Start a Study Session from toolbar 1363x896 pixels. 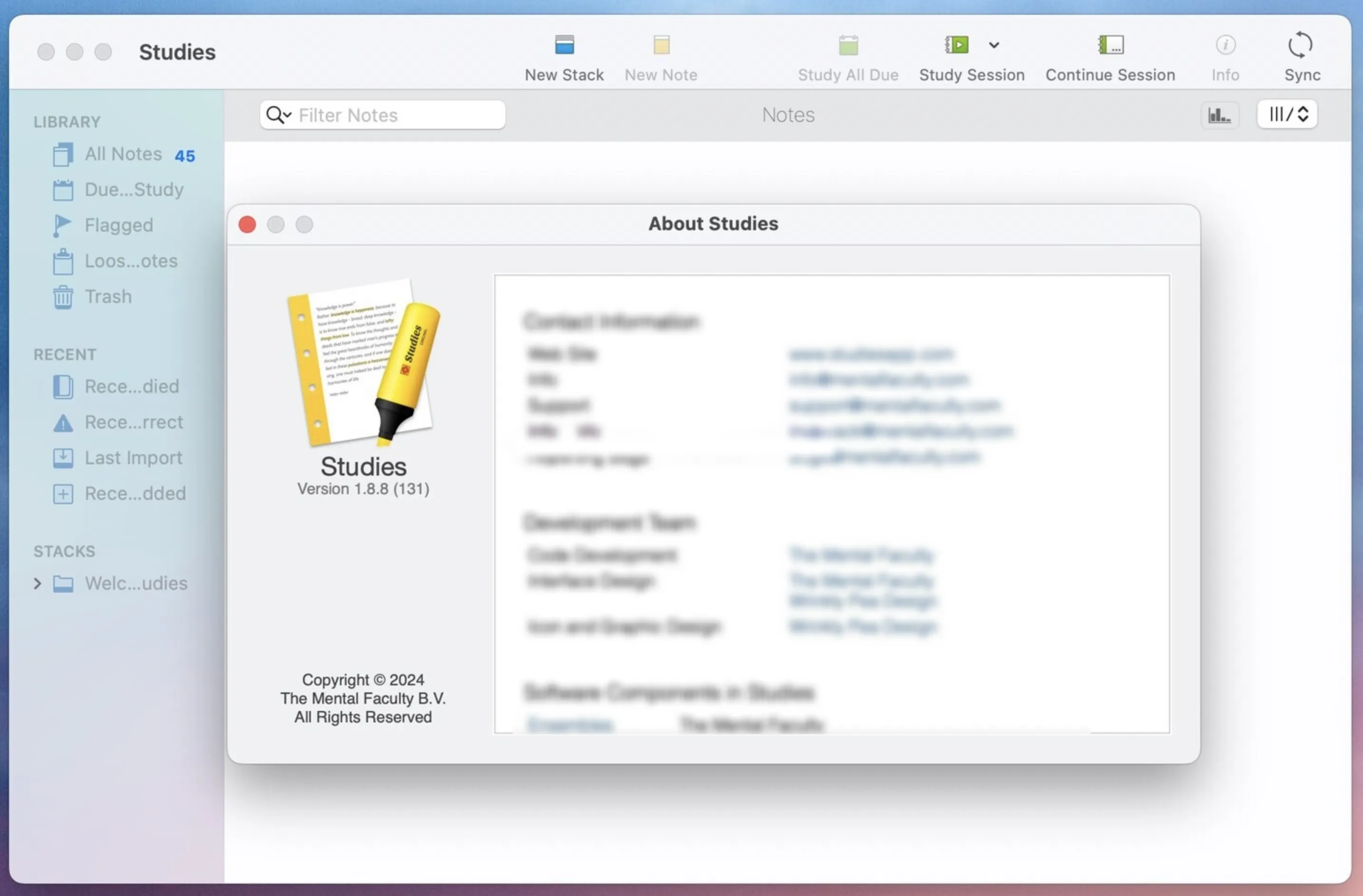click(x=956, y=45)
